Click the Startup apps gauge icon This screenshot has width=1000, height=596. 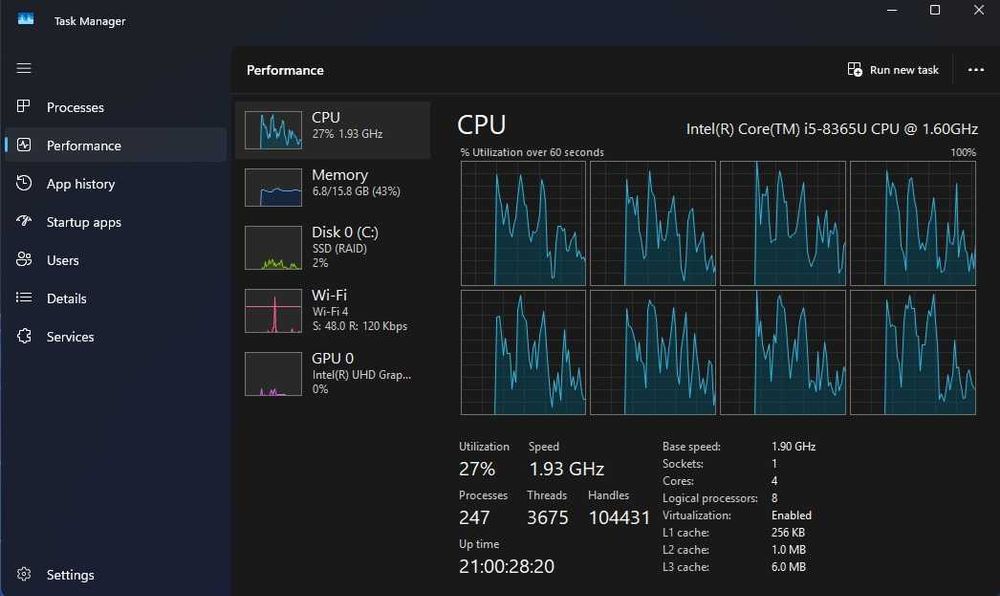tap(24, 222)
